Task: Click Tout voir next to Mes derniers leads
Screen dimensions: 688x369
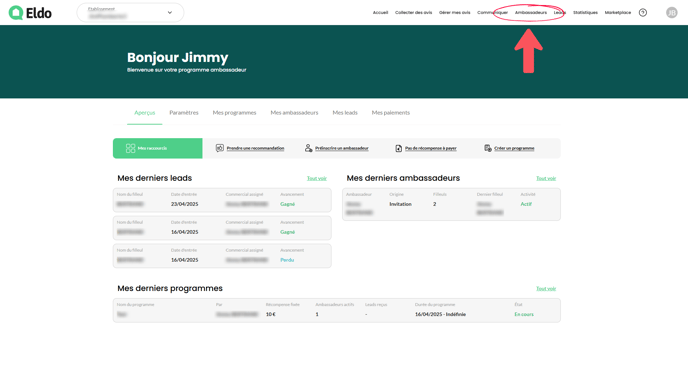Action: pos(317,178)
